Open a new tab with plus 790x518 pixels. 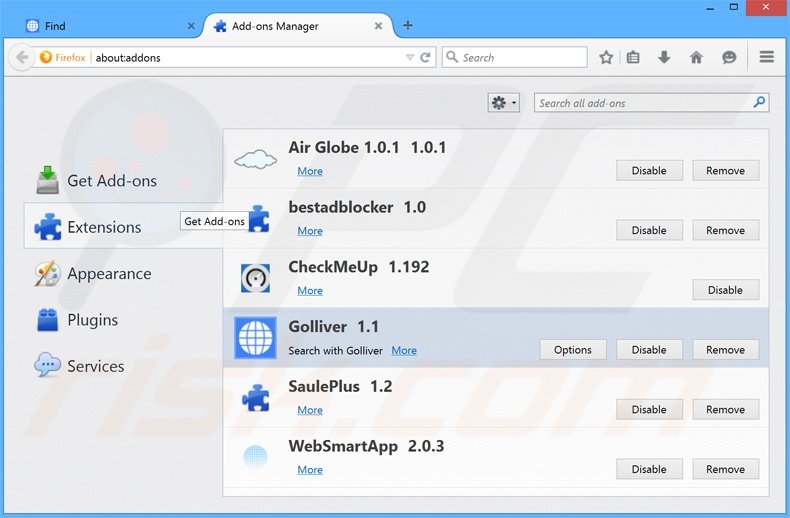coord(408,25)
